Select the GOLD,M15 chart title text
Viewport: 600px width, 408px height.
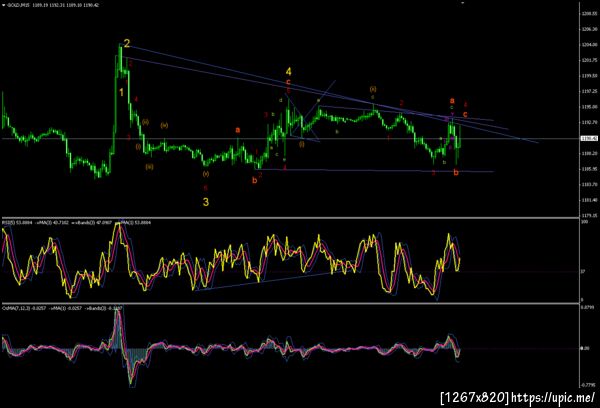[16, 5]
